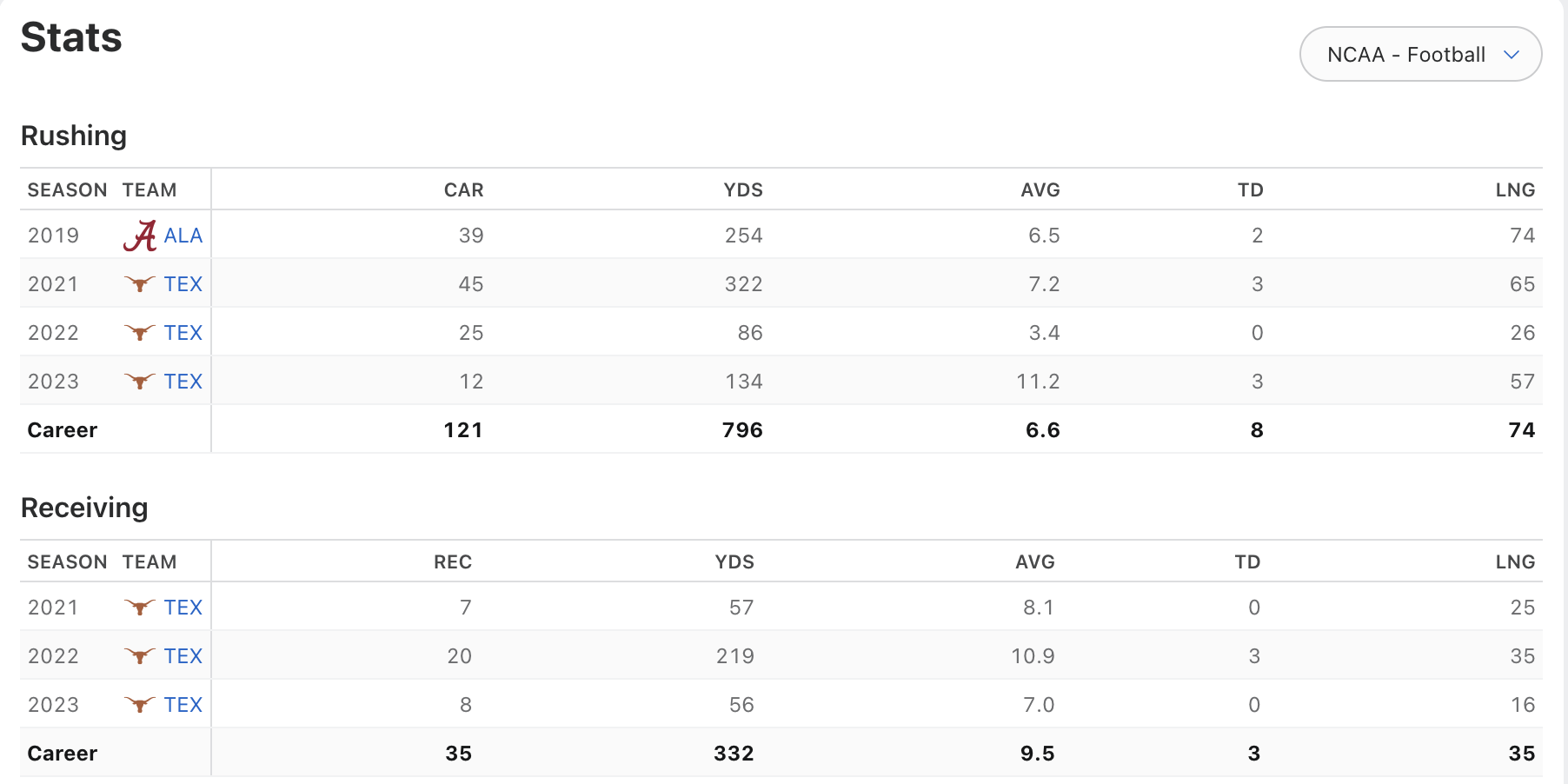The height and width of the screenshot is (784, 1568).
Task: Click the rushing Career totals row label
Action: click(x=63, y=430)
